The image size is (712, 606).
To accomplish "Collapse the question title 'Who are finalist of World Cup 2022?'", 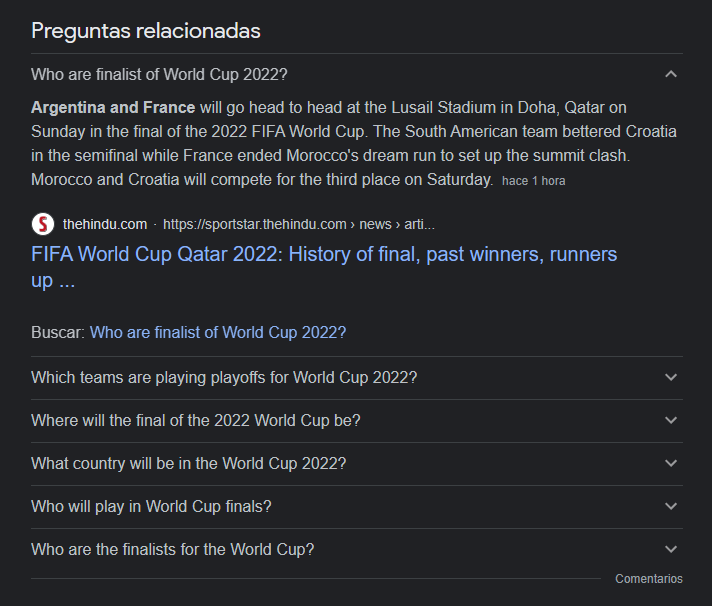I will [x=159, y=74].
